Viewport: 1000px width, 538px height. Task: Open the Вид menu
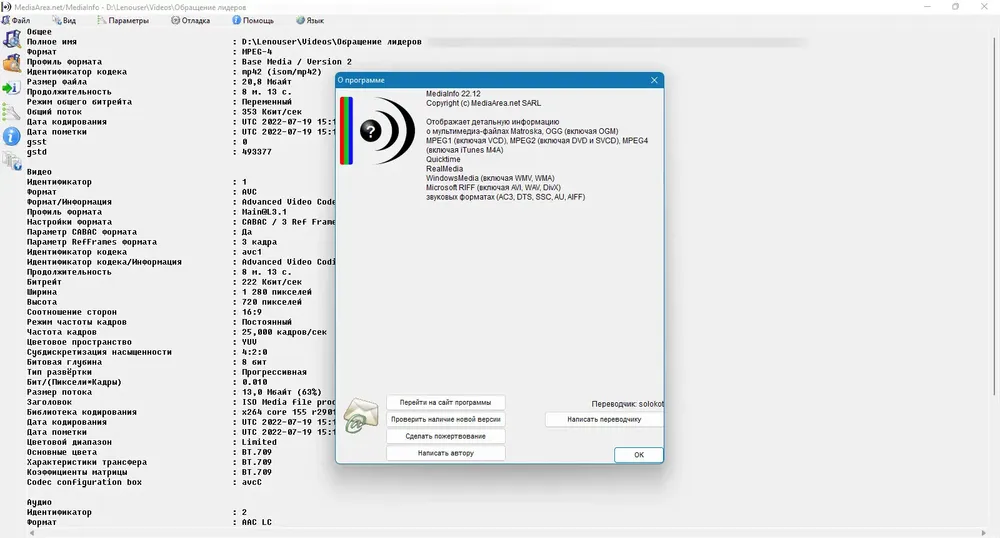point(64,20)
